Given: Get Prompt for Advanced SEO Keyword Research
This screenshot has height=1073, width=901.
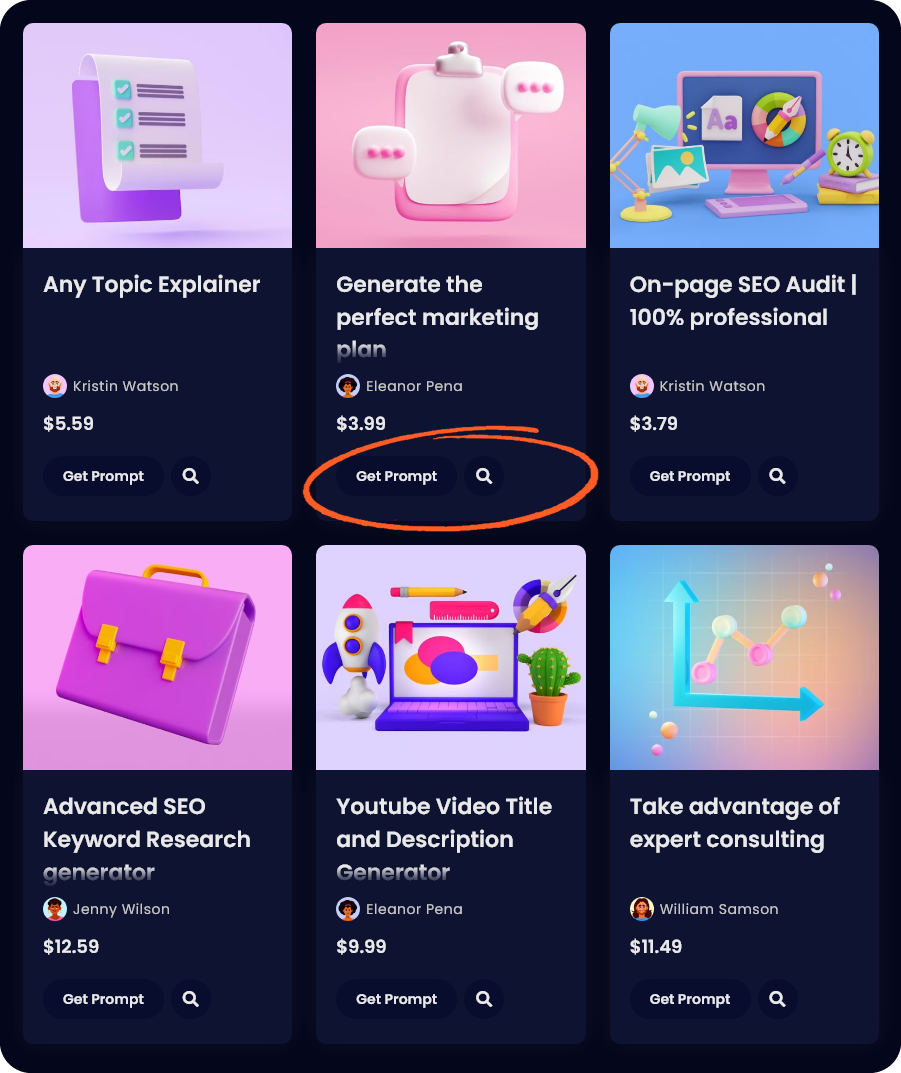Looking at the screenshot, I should coord(103,998).
